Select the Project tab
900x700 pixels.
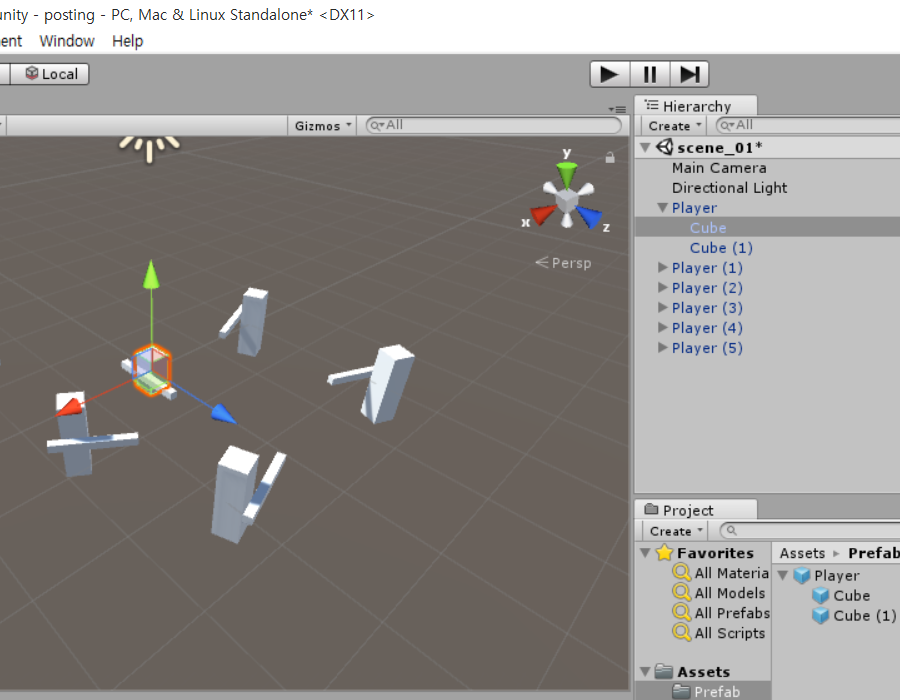[x=696, y=510]
